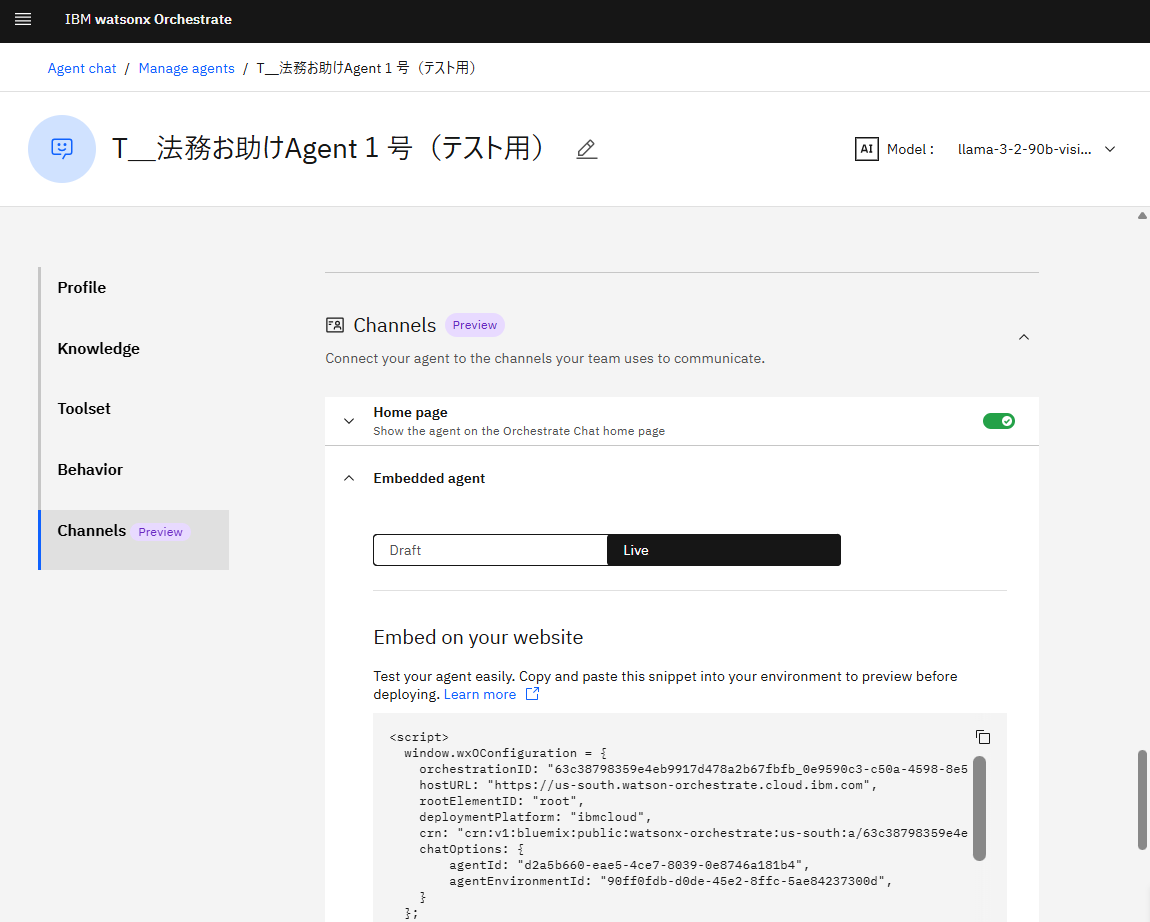Copy the embed script snippet

[x=983, y=737]
